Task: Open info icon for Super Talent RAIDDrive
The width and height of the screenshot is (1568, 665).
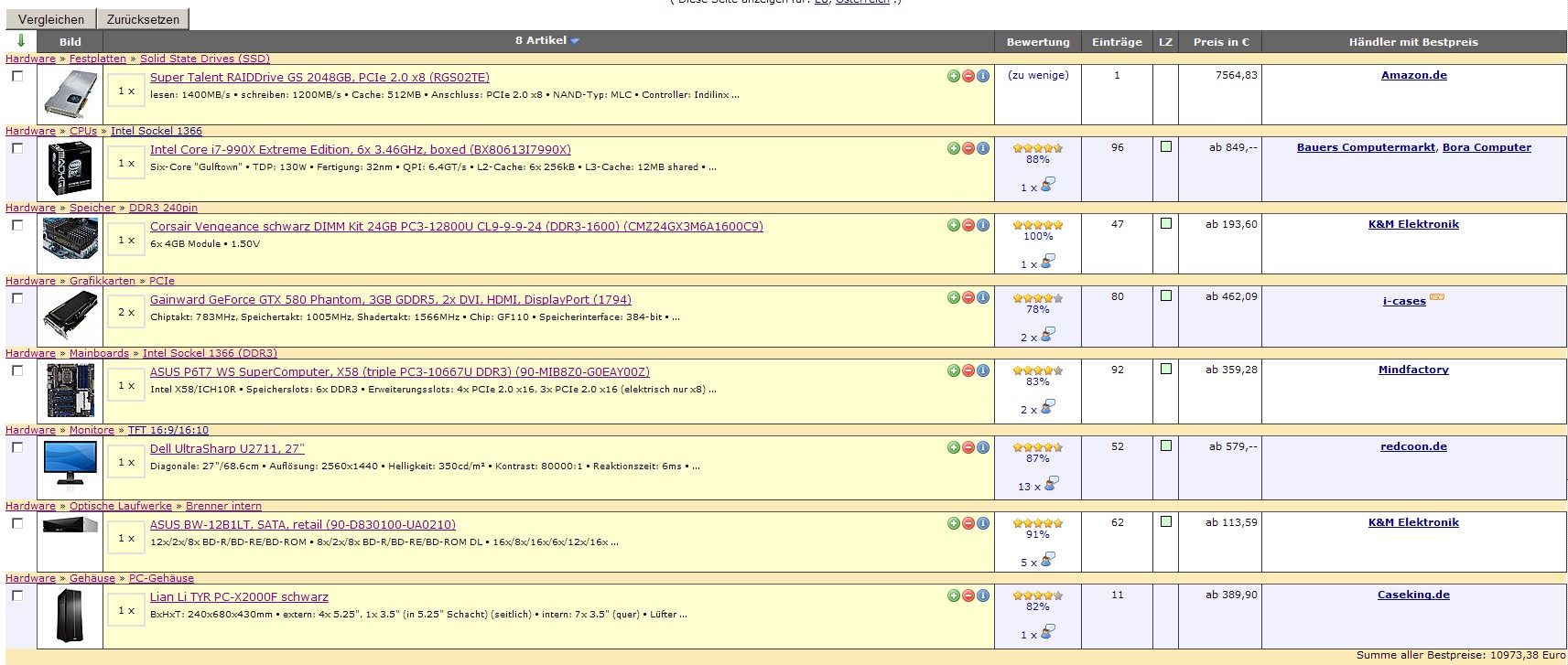Action: pyautogui.click(x=983, y=76)
